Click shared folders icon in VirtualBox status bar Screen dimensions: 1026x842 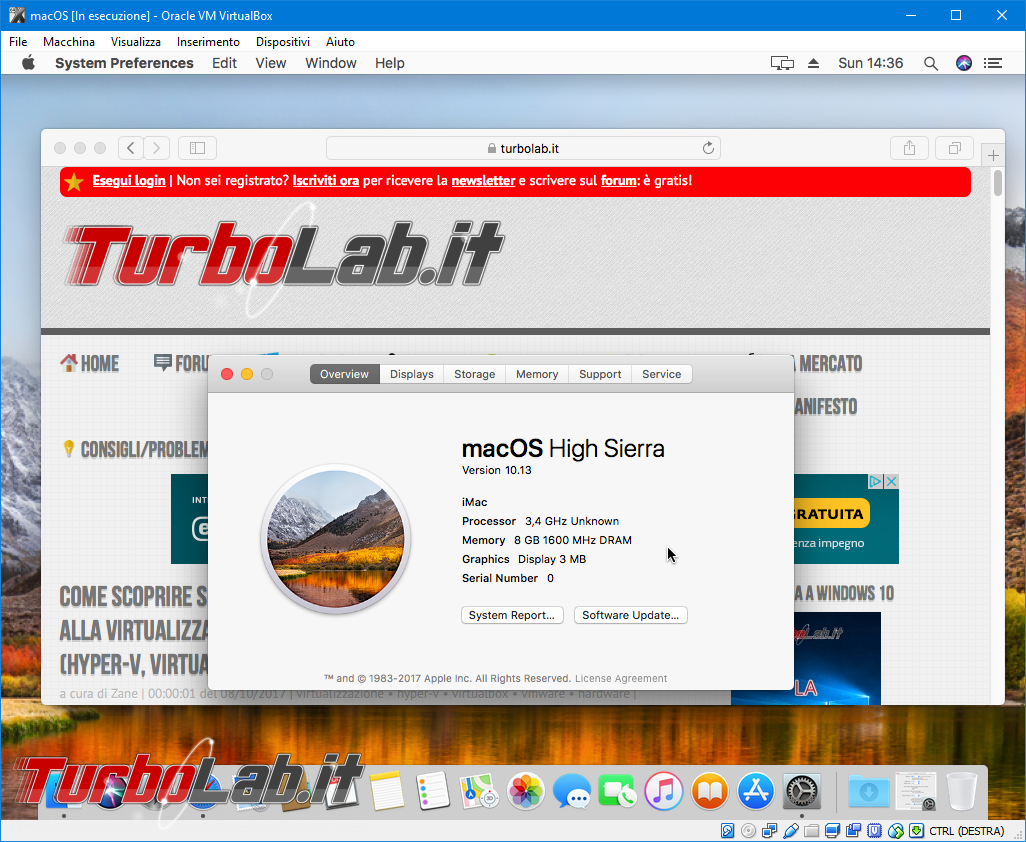tap(811, 831)
